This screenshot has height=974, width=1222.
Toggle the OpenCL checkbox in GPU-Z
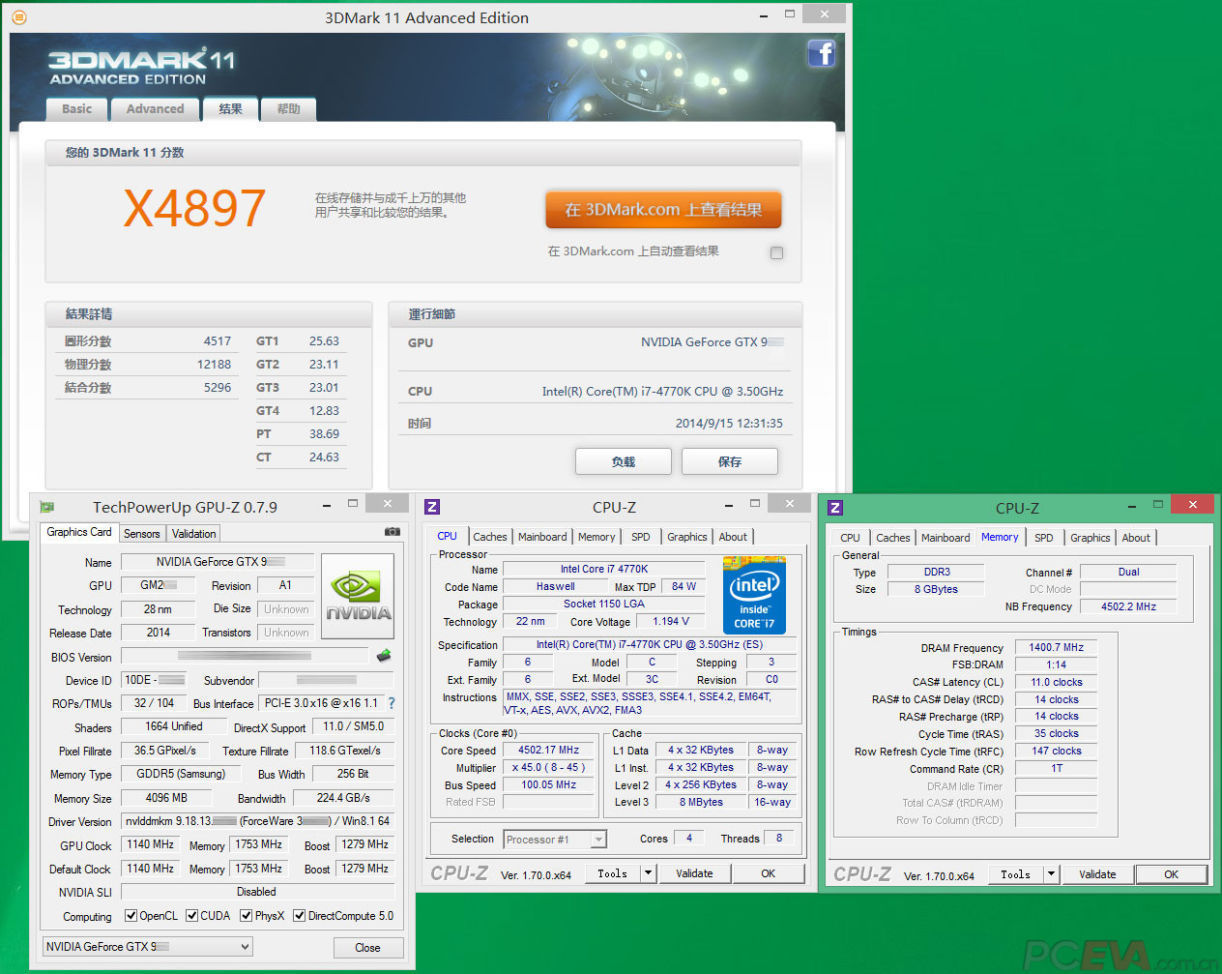pyautogui.click(x=131, y=915)
